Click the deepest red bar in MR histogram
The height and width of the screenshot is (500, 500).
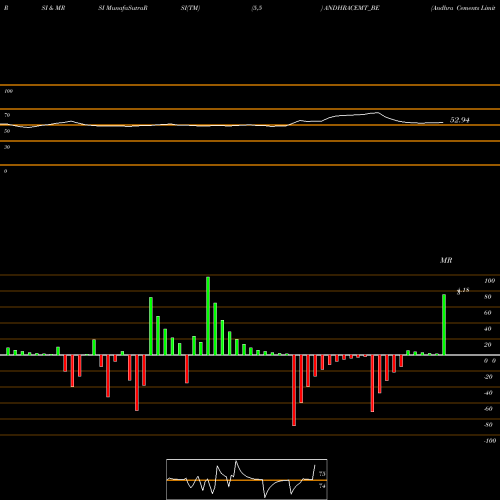pos(294,390)
